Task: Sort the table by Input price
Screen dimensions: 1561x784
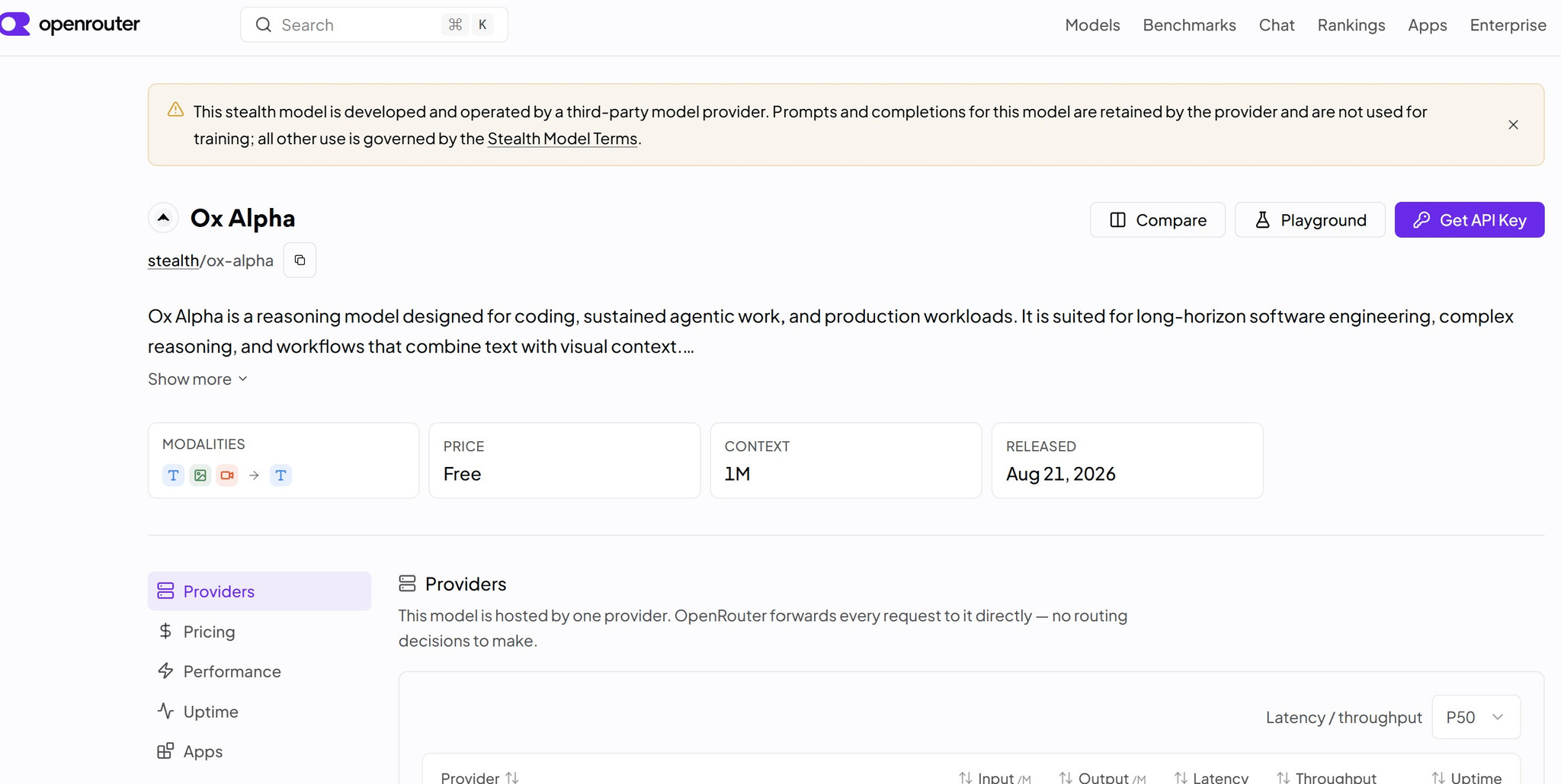Action: pos(995,777)
